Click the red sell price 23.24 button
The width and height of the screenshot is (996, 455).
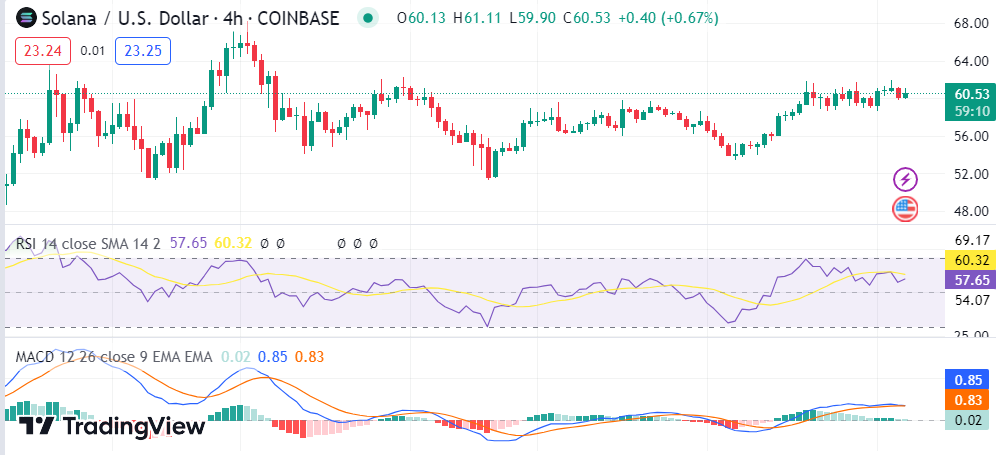coord(43,50)
